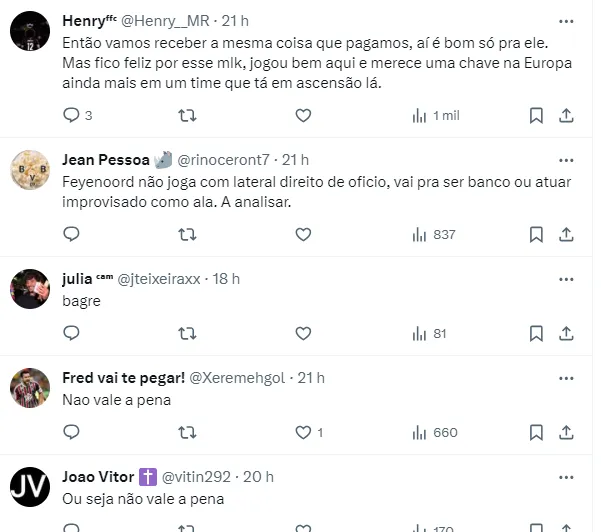Visit @rinoceront7 profile handle
The height and width of the screenshot is (532, 601).
pyautogui.click(x=223, y=160)
